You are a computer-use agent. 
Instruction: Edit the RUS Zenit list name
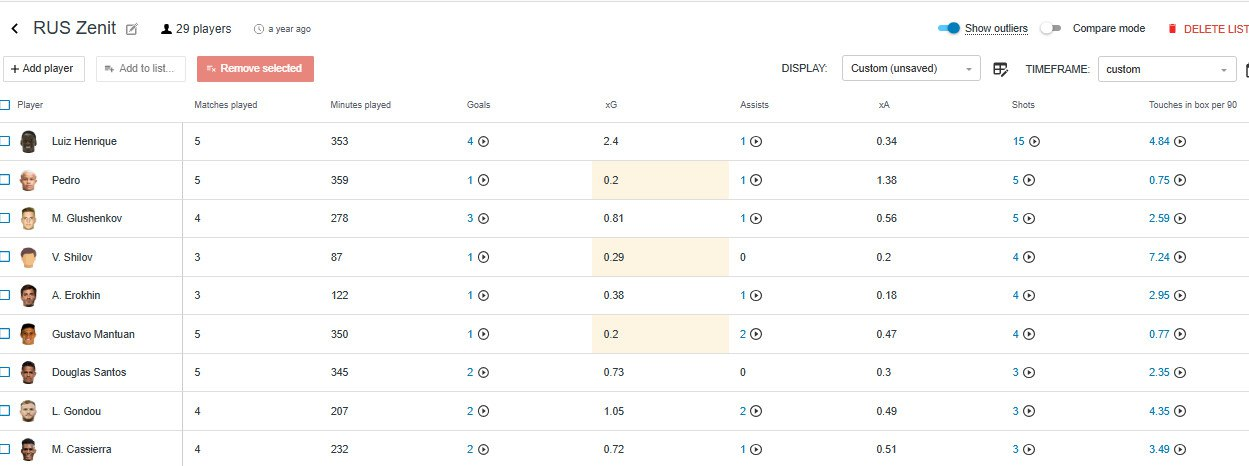[x=132, y=29]
